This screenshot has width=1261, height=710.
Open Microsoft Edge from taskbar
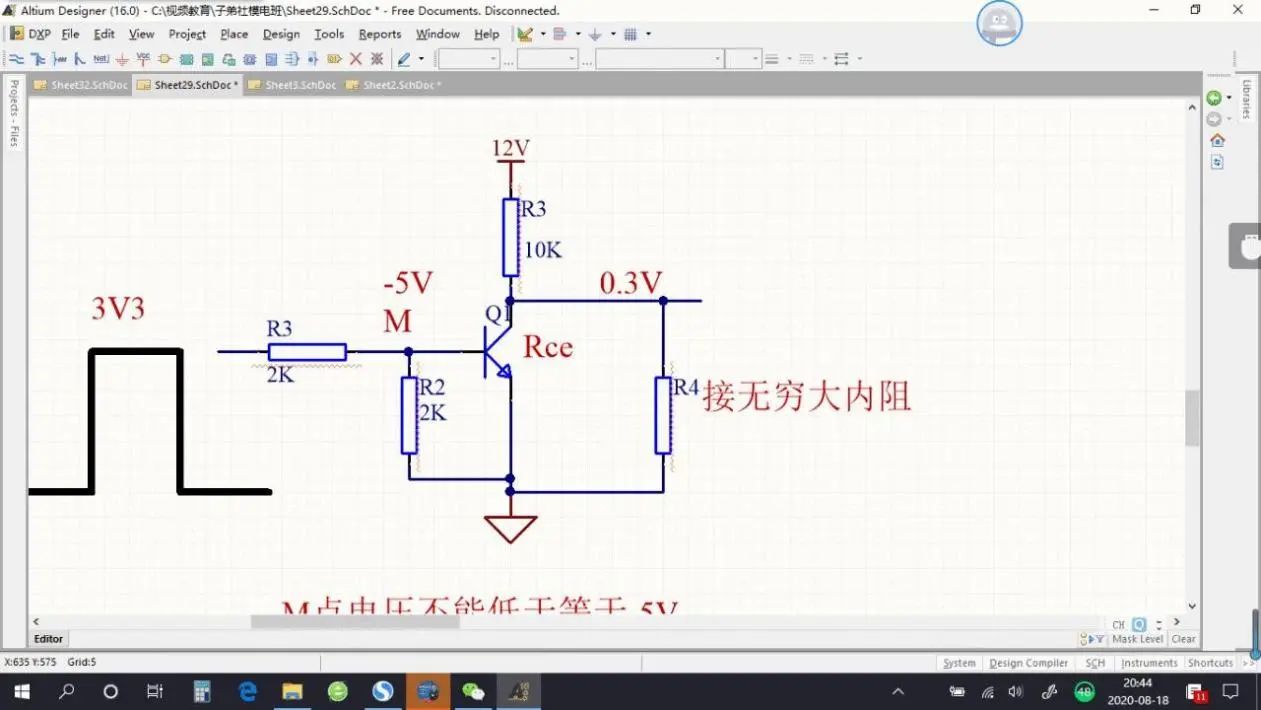[248, 691]
